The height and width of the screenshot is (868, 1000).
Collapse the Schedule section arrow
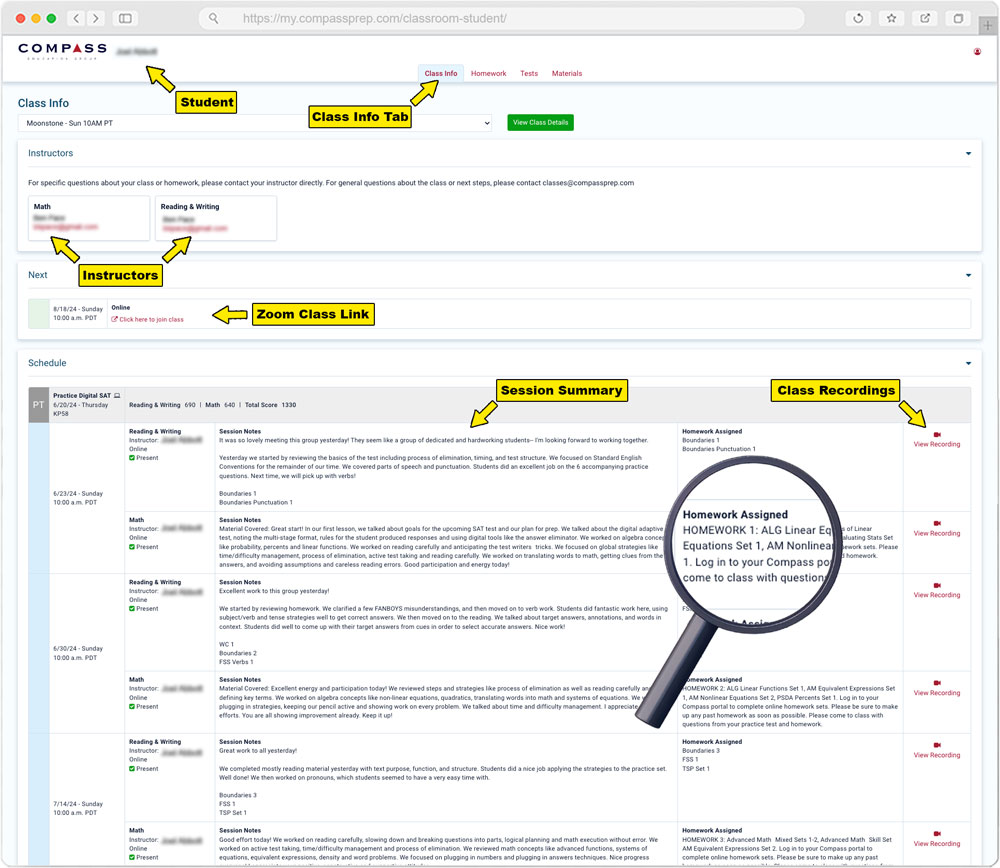coord(968,364)
